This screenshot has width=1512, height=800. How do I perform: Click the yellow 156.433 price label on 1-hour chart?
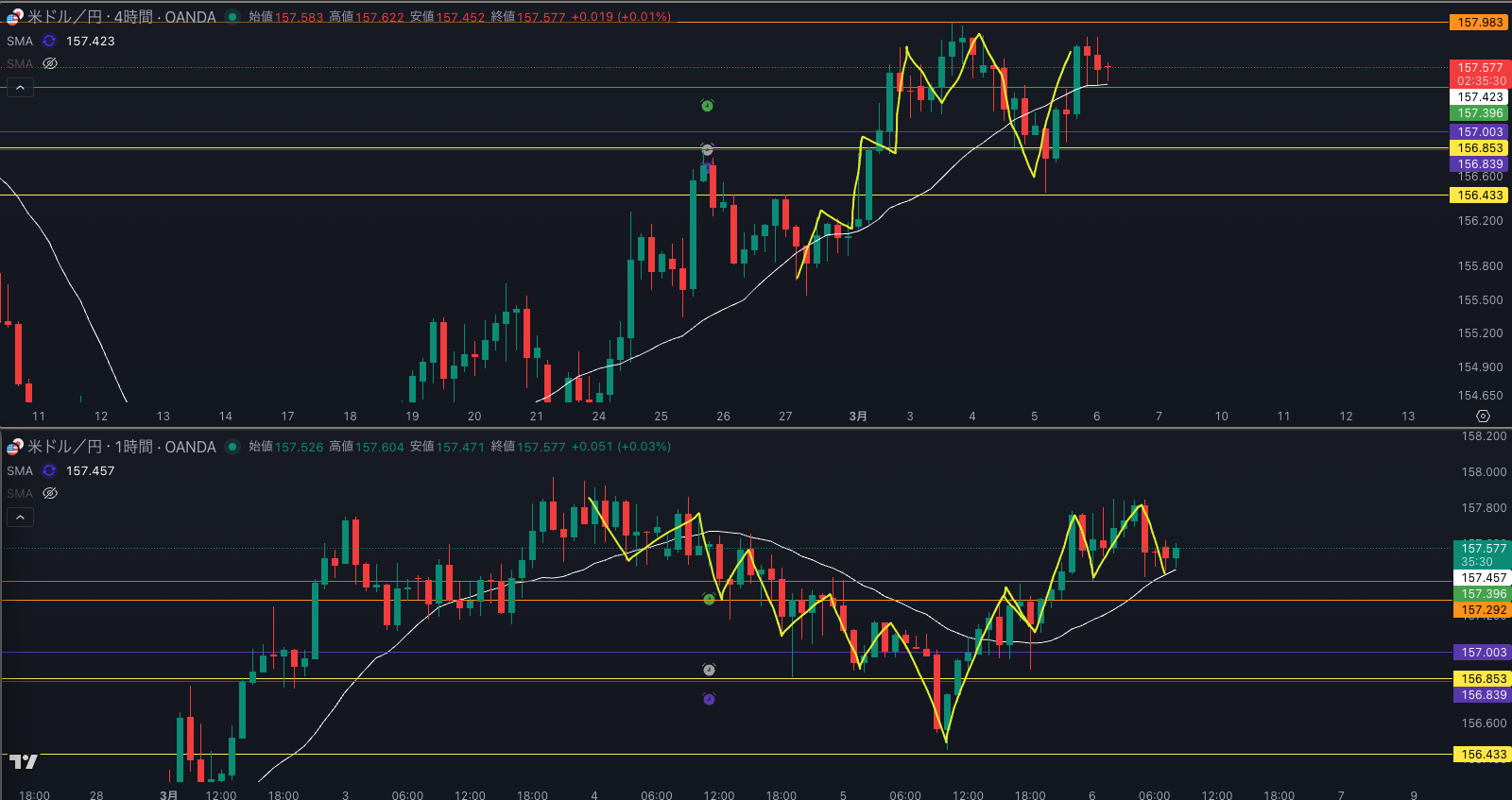1484,755
